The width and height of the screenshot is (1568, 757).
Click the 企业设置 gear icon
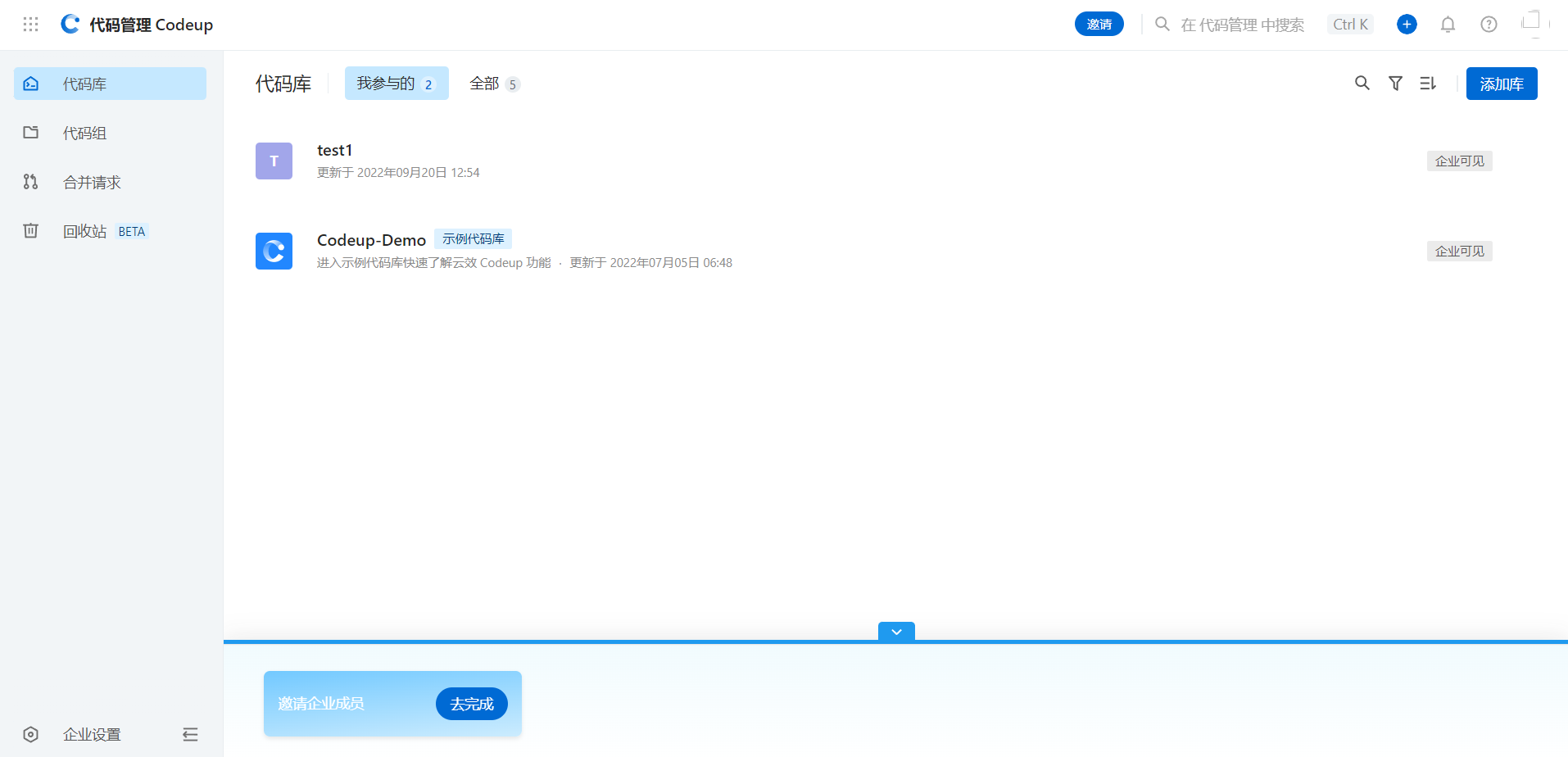tap(30, 735)
